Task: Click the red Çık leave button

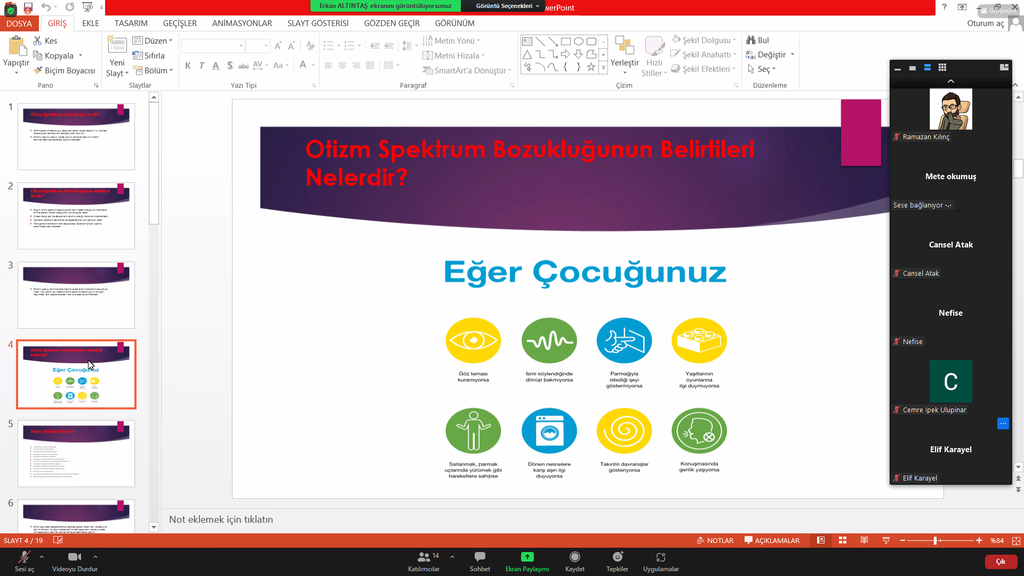Action: tap(1000, 562)
